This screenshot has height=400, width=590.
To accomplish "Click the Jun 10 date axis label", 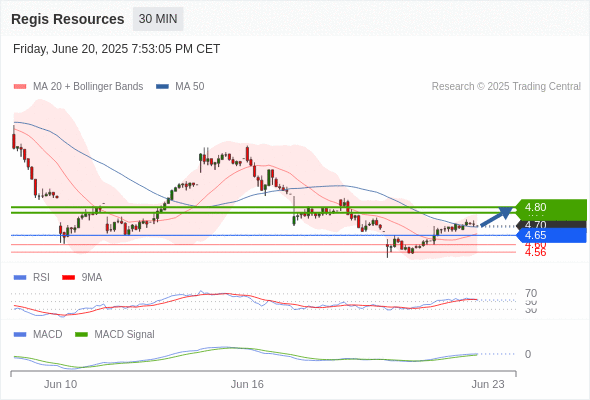I will click(x=61, y=385).
